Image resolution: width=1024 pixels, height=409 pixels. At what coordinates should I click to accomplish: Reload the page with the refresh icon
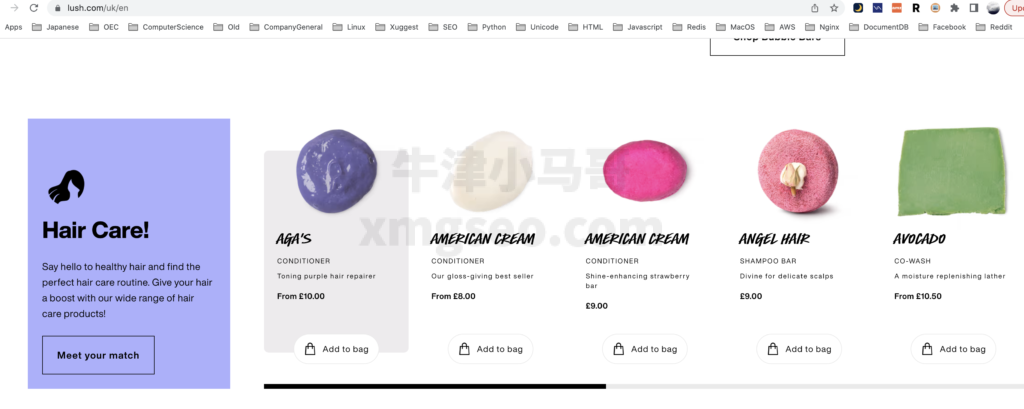(x=34, y=8)
